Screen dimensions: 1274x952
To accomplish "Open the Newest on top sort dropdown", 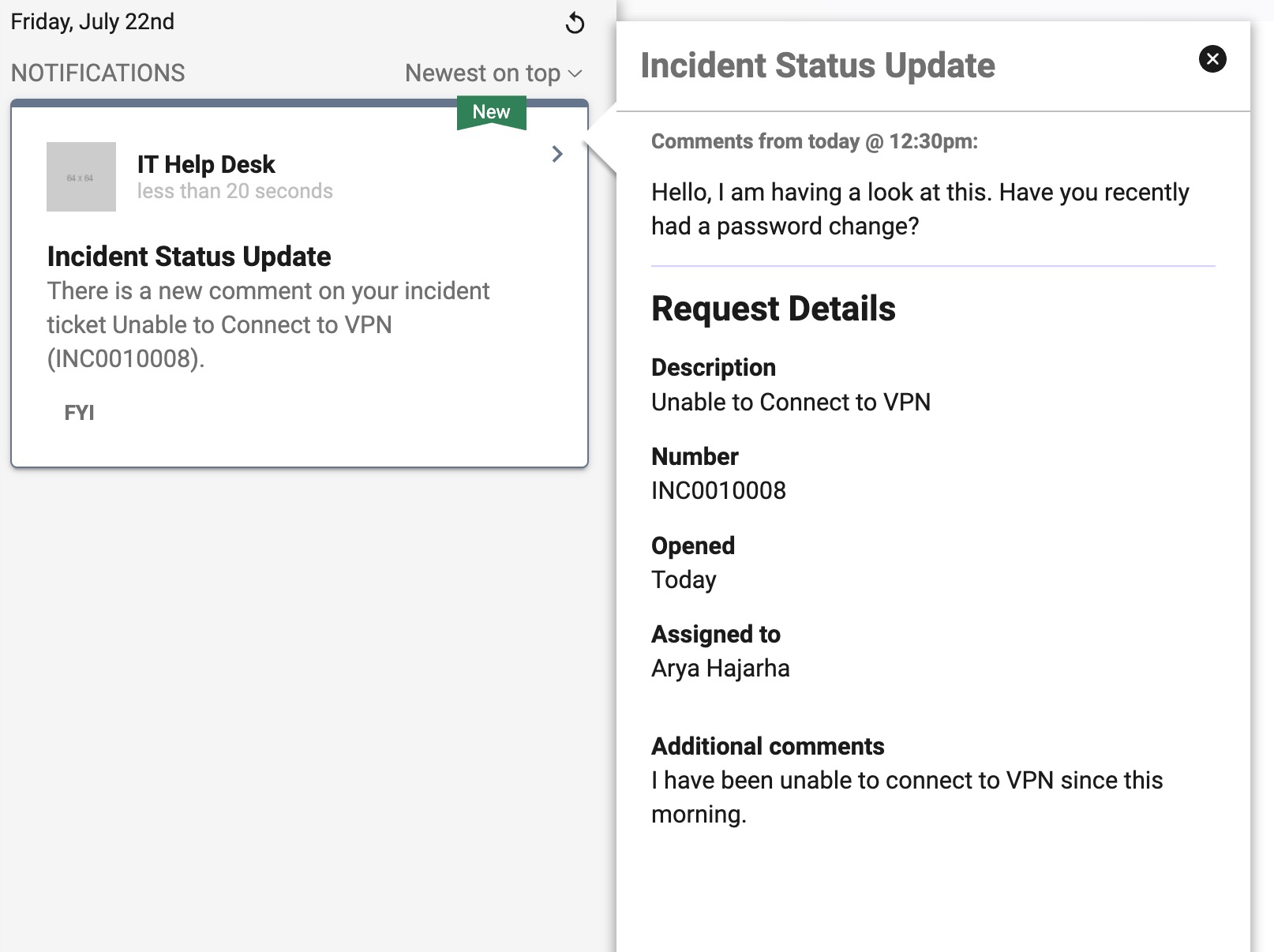I will point(493,73).
